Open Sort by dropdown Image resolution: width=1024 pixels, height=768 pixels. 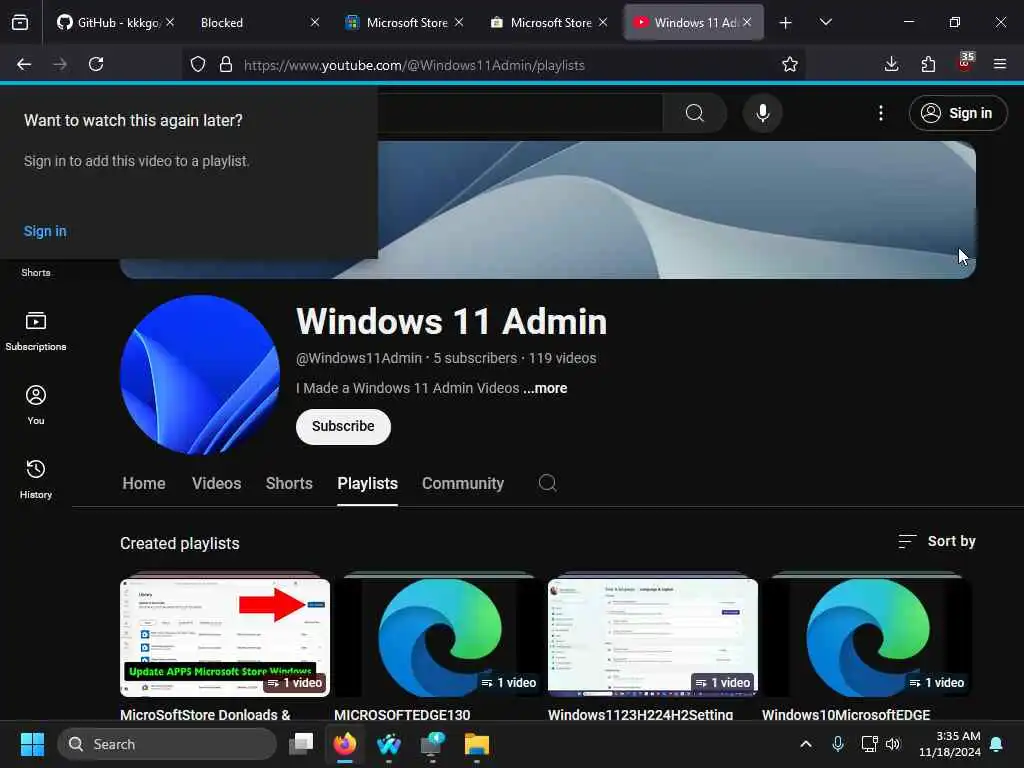(x=936, y=541)
